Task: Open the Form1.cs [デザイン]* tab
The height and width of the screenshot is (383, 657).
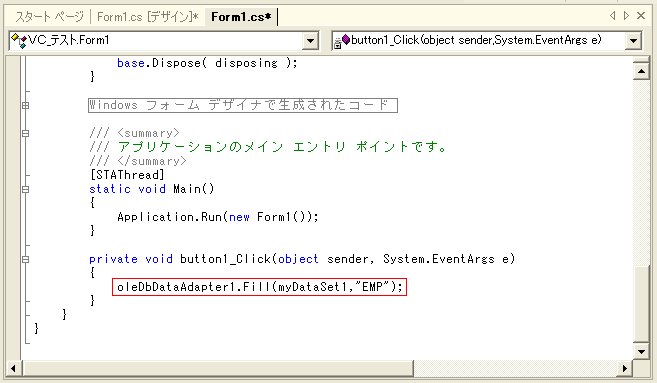Action: tap(147, 17)
